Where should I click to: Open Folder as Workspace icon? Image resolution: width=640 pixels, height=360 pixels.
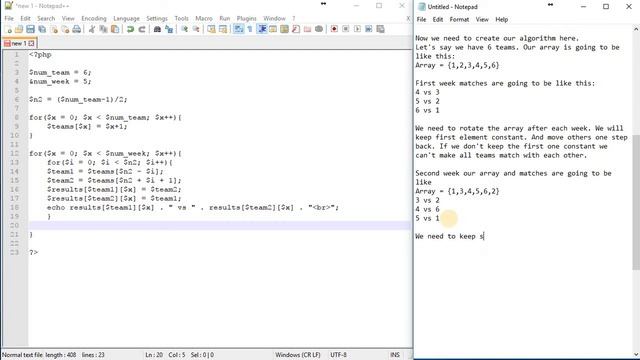click(307, 29)
